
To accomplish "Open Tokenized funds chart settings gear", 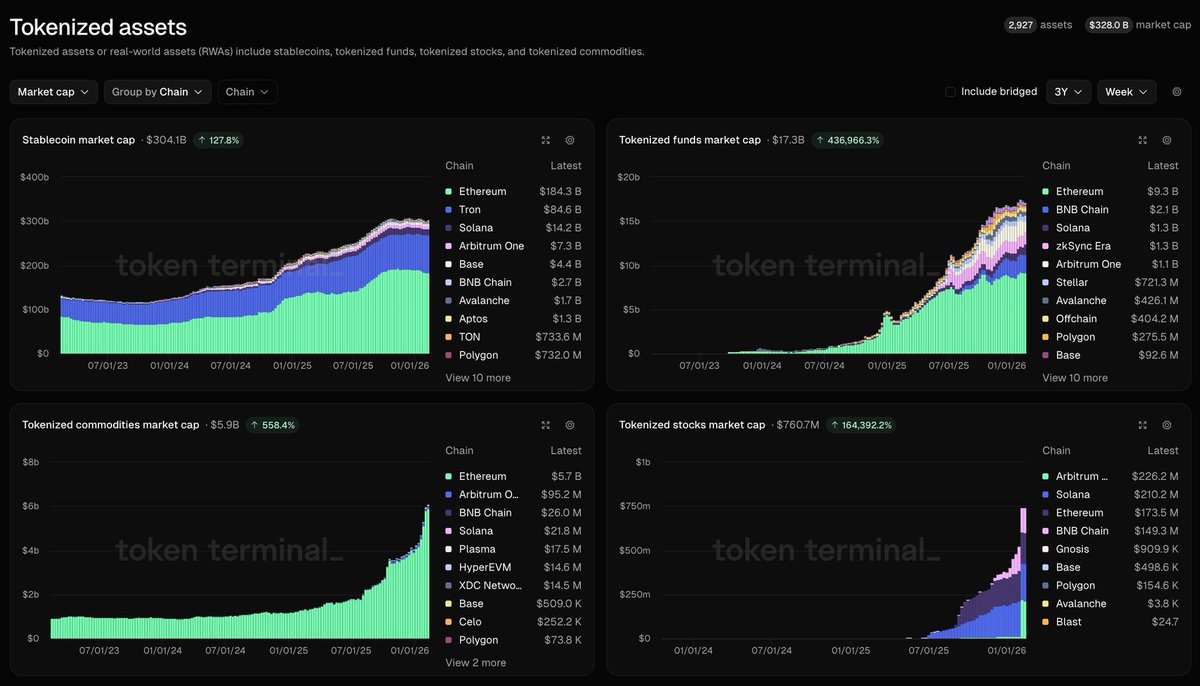I will [1167, 140].
